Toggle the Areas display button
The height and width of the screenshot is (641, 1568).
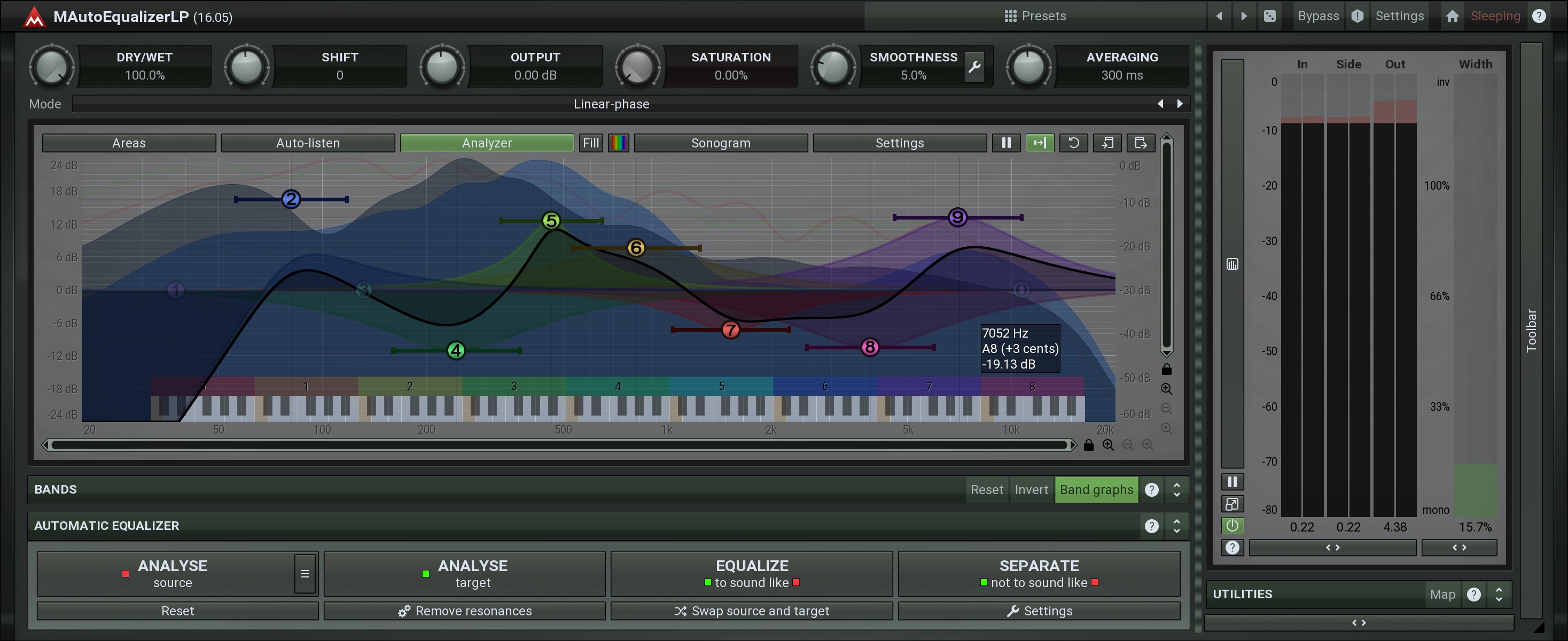click(129, 143)
